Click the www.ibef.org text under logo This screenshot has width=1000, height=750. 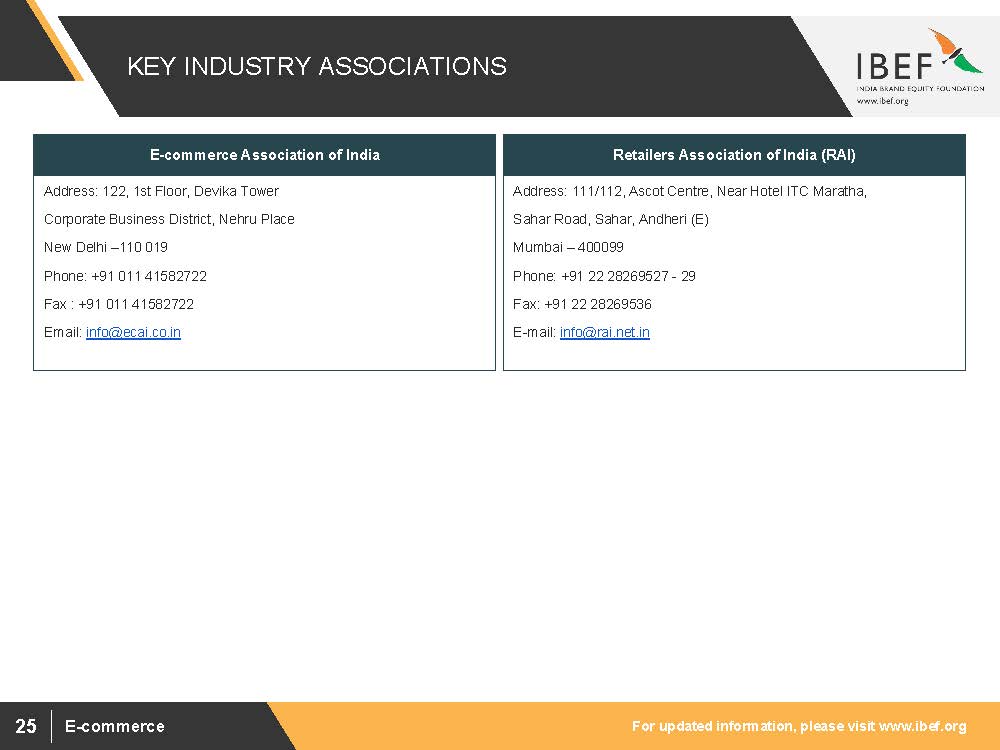point(883,101)
